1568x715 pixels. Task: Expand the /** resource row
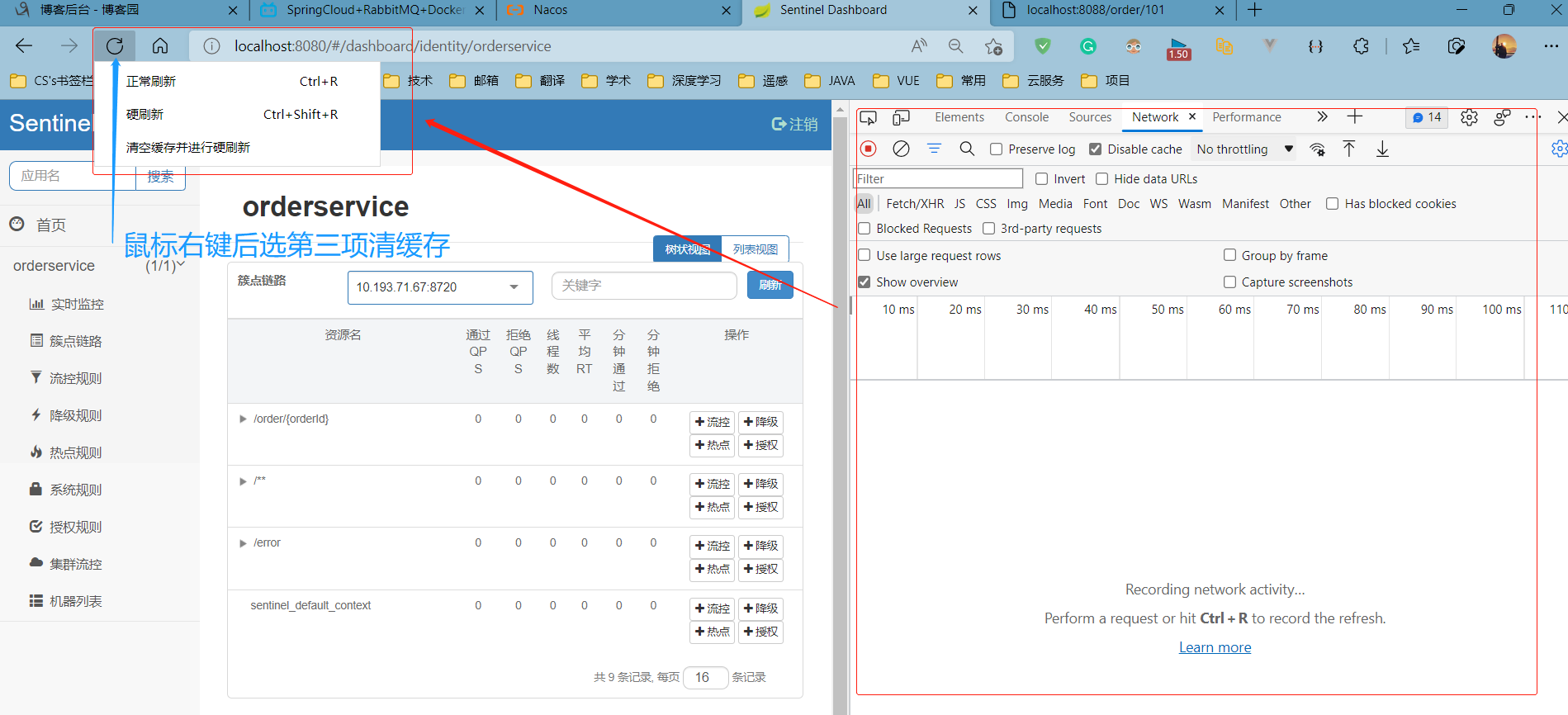(x=243, y=481)
